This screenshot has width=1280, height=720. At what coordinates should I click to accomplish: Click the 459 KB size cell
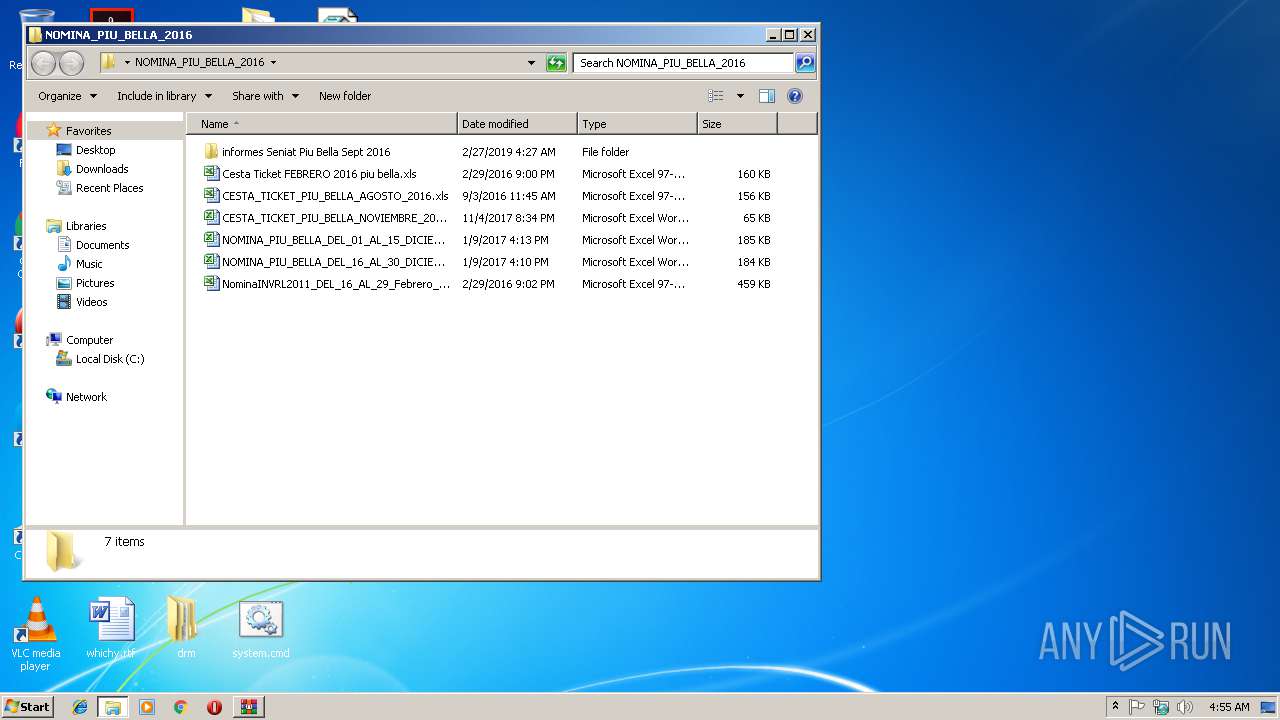pos(754,284)
